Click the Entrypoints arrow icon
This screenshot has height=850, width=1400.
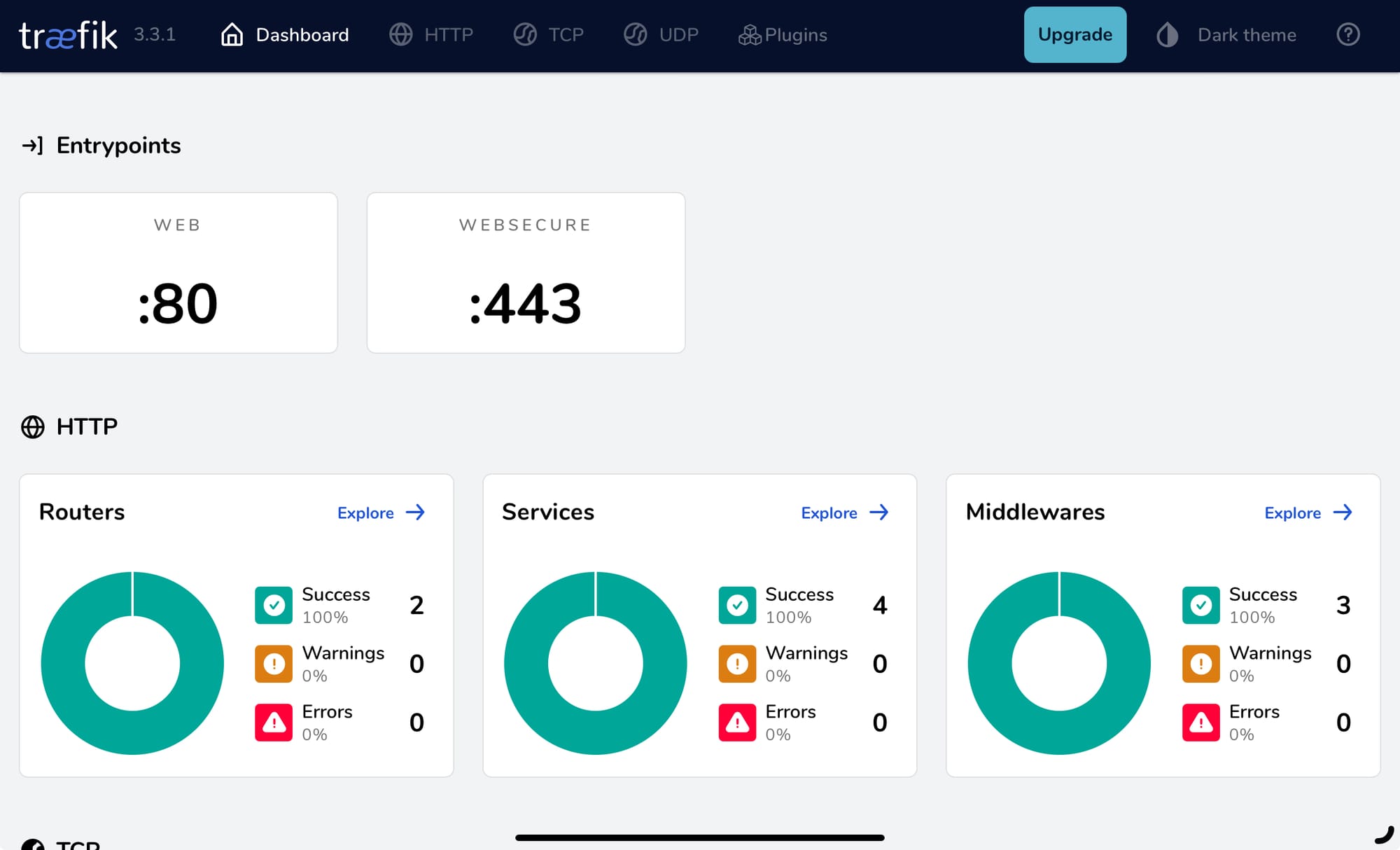[x=32, y=146]
